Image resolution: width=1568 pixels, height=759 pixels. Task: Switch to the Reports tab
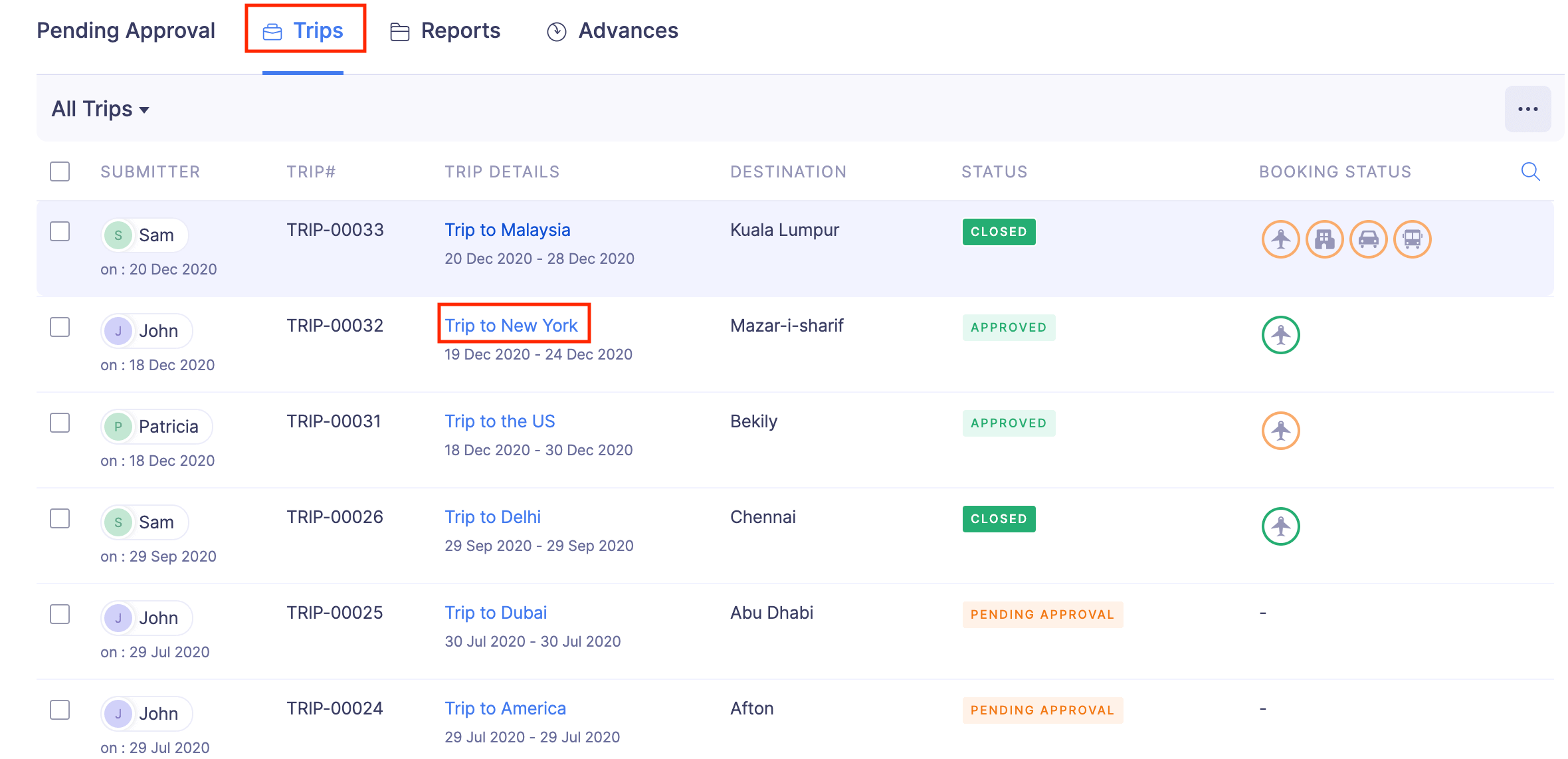(x=445, y=31)
